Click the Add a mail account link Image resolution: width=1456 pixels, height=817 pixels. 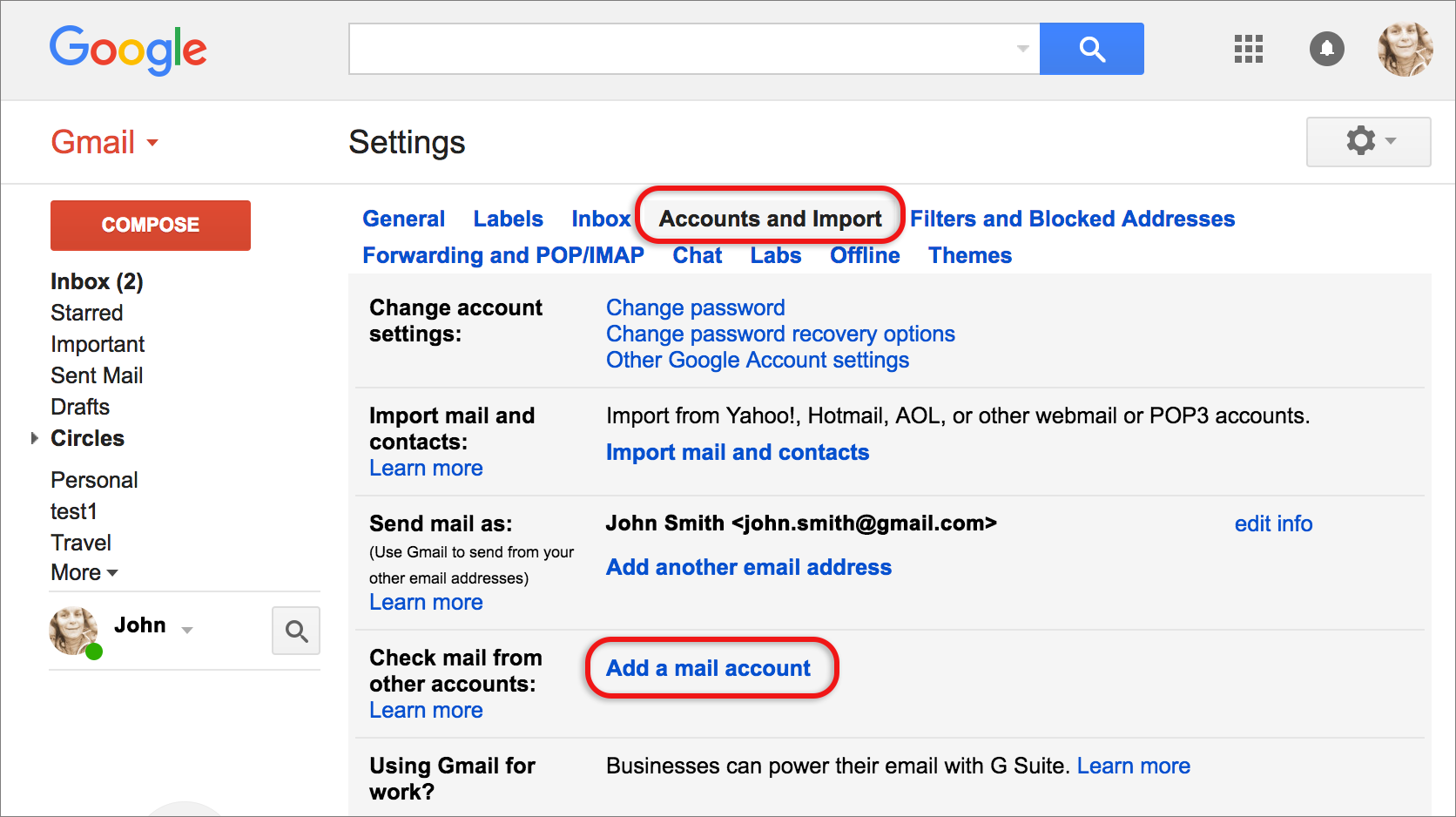pyautogui.click(x=708, y=668)
